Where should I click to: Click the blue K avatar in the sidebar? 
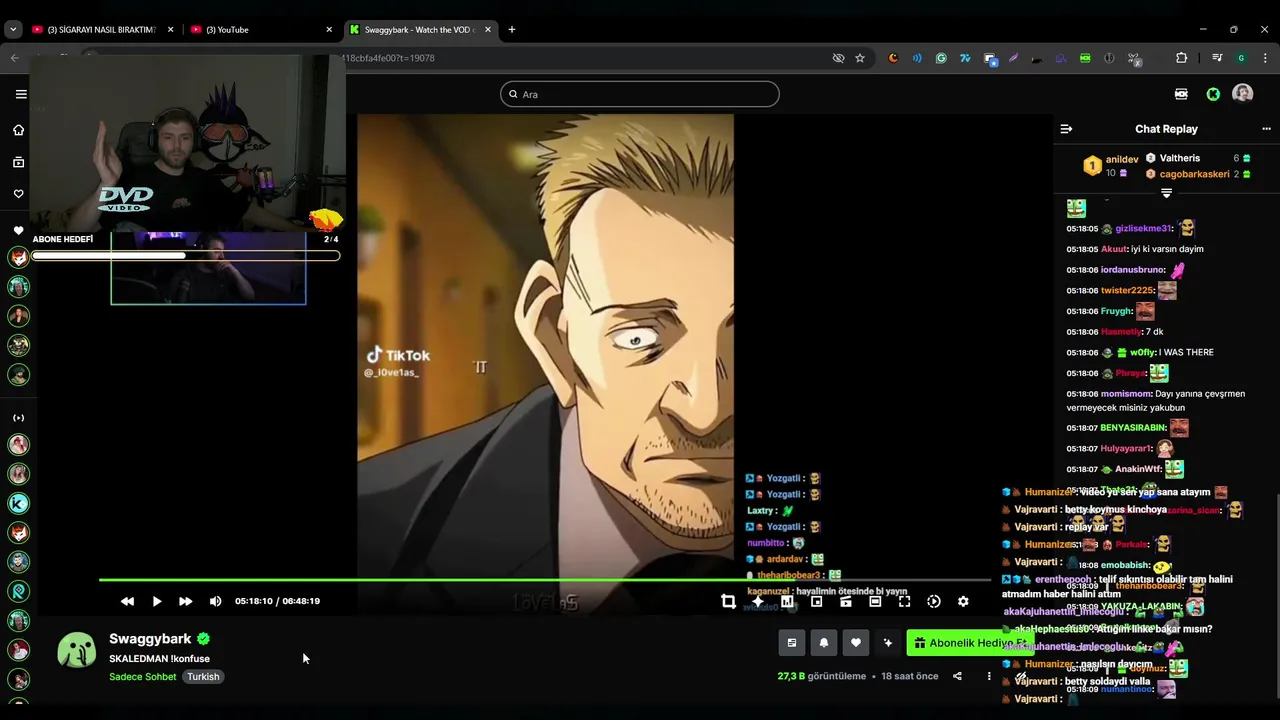click(18, 503)
